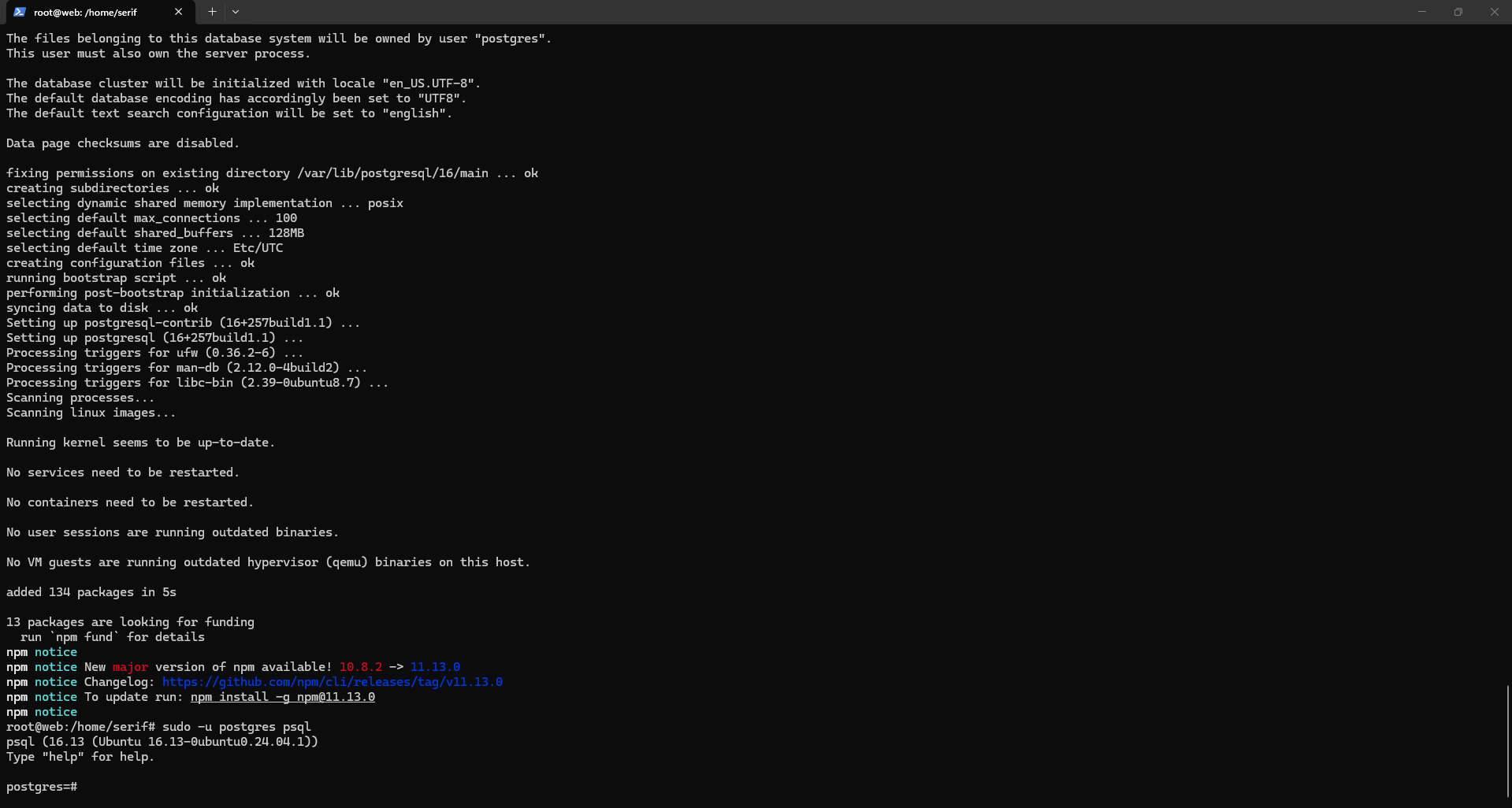Click 'Processing triggers for libc-bin' line
The width and height of the screenshot is (1512, 808).
197,383
